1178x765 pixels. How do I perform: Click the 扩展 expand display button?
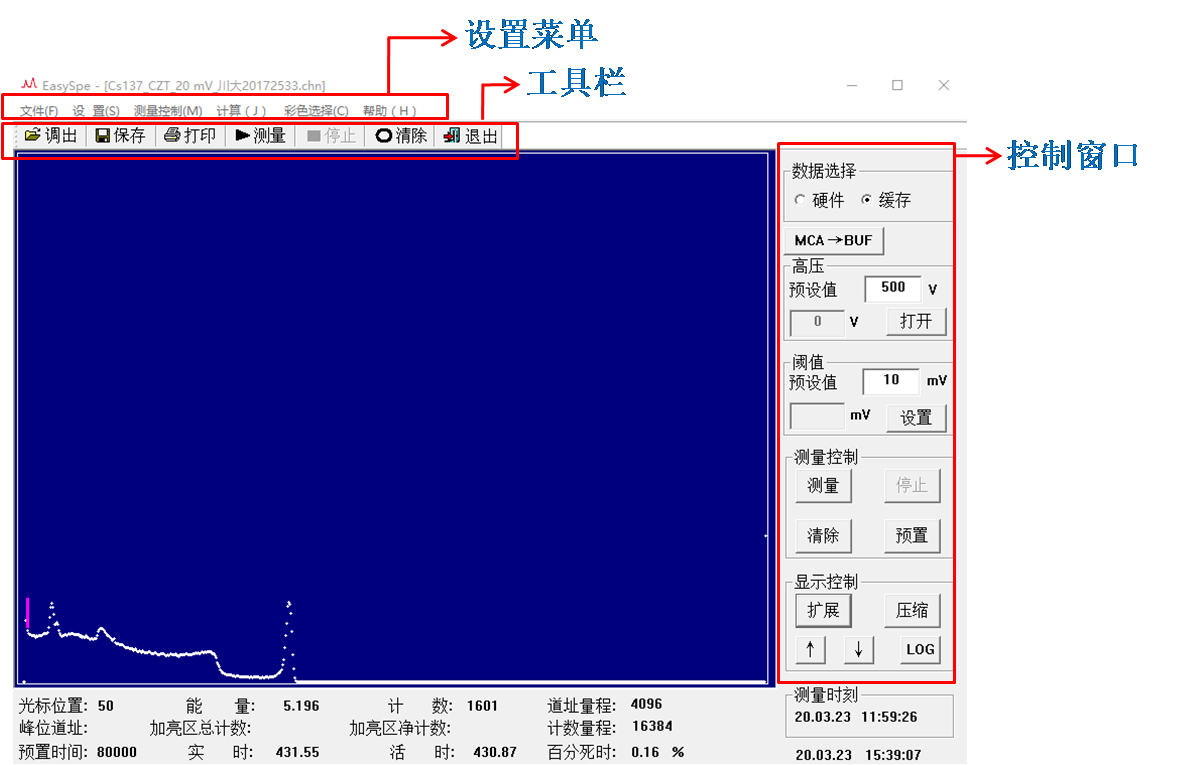tap(822, 610)
